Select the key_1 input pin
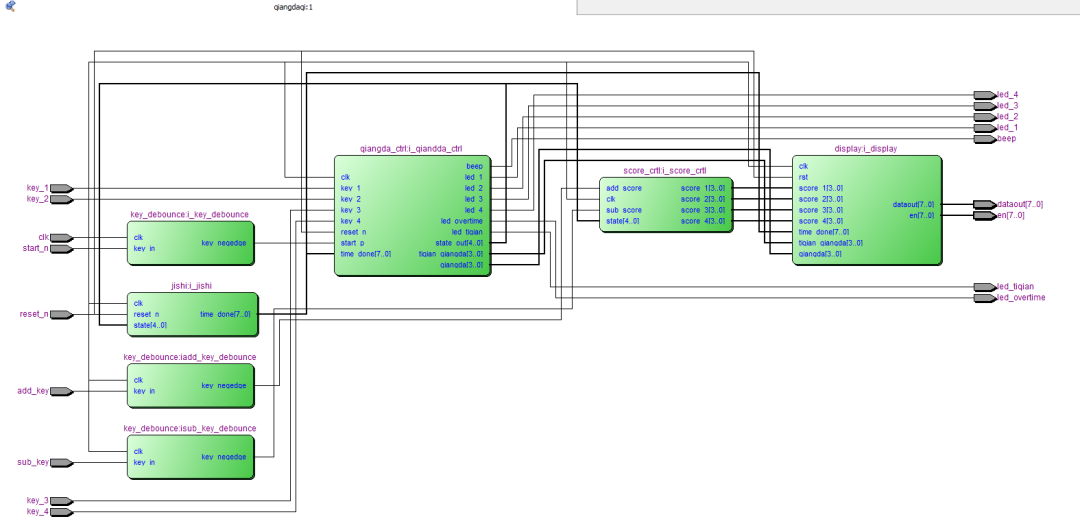Viewport: 1080px width, 530px height. point(61,188)
